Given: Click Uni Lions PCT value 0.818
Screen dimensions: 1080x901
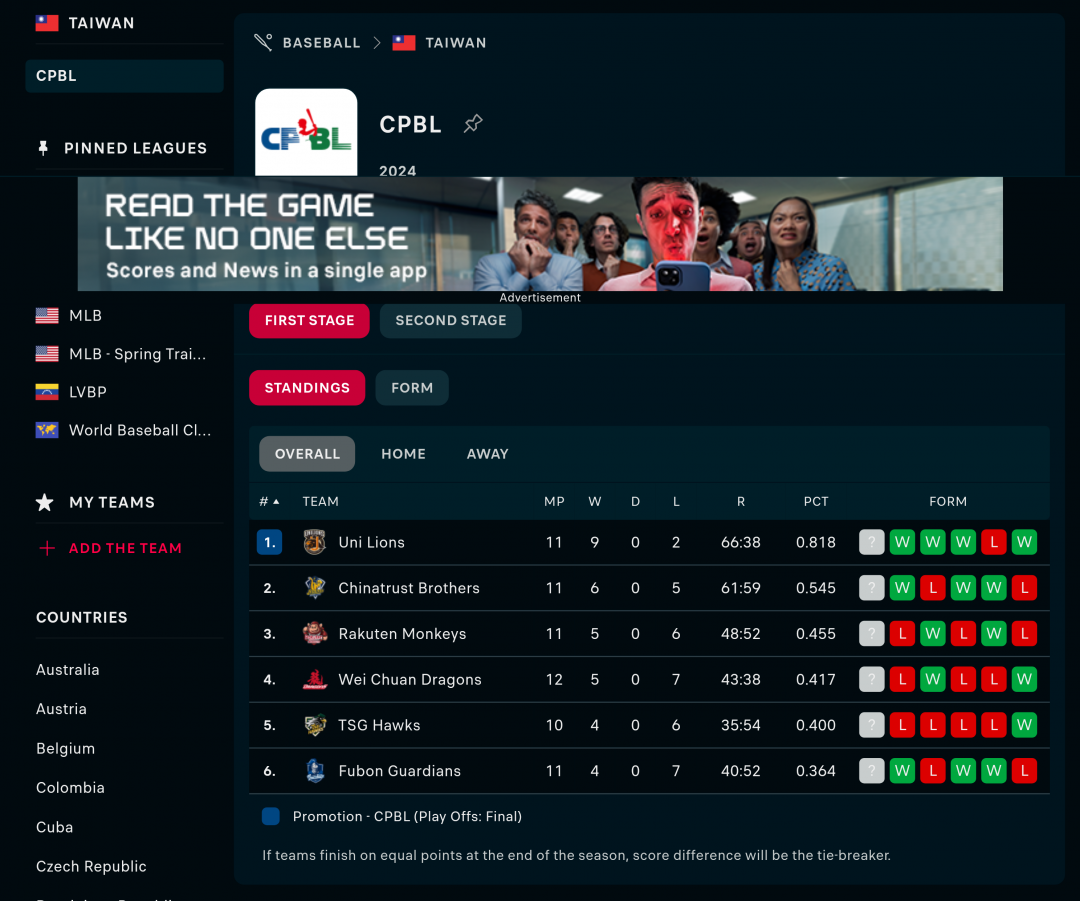Looking at the screenshot, I should click(816, 542).
